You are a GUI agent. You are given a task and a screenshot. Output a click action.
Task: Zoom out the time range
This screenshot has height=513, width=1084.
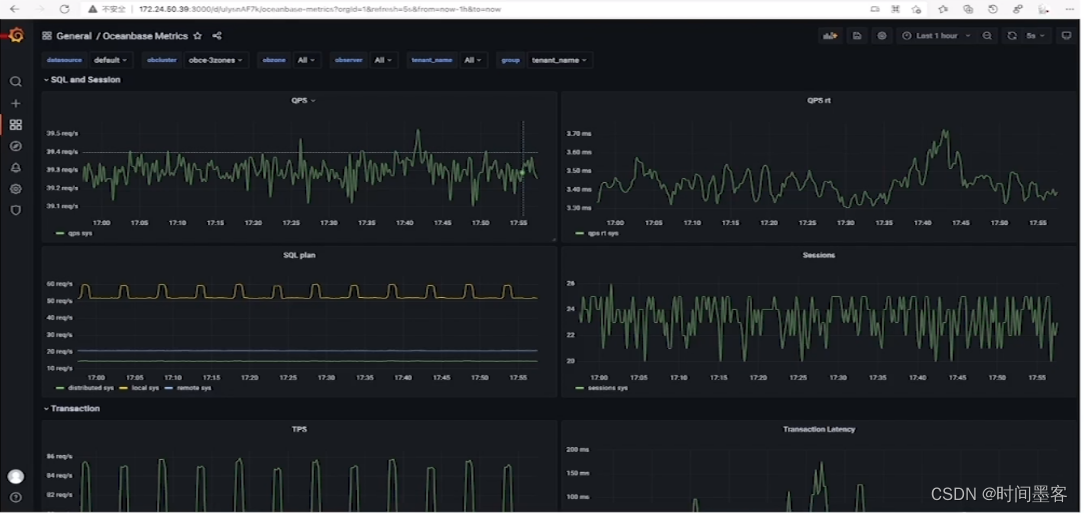(987, 36)
